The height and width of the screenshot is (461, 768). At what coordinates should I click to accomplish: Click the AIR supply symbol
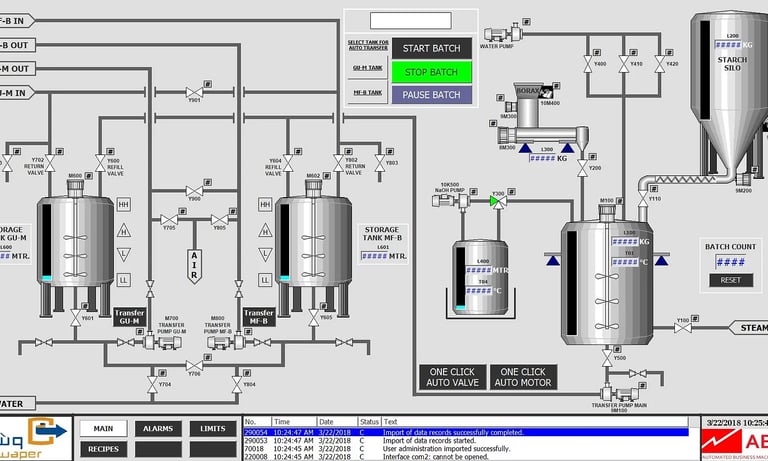coord(194,266)
